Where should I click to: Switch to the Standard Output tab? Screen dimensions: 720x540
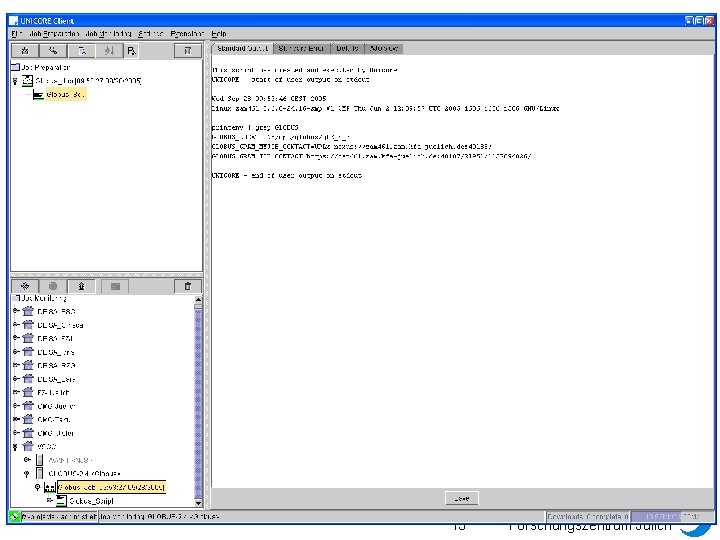(x=242, y=48)
